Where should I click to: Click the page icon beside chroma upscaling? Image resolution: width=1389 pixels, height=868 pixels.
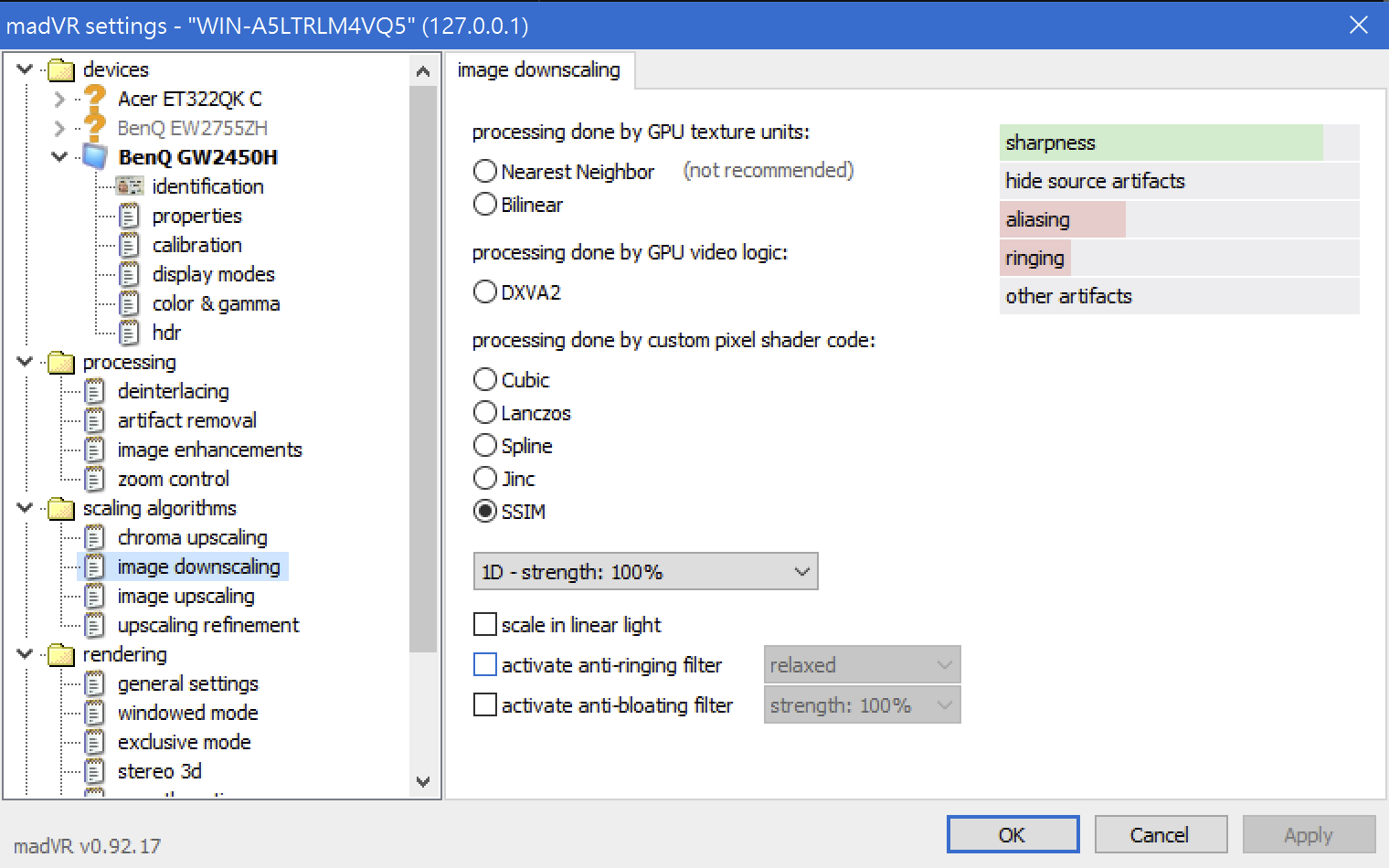point(95,537)
